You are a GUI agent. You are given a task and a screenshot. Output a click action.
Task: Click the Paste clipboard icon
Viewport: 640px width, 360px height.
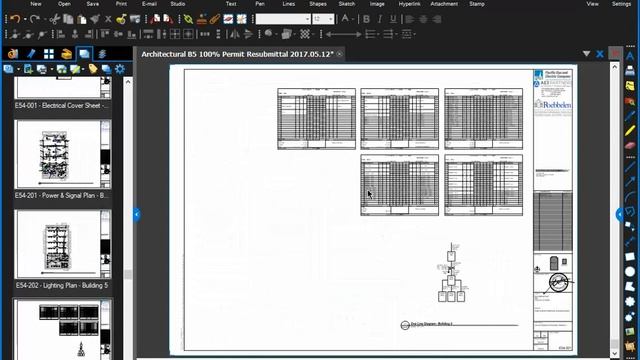[82, 19]
